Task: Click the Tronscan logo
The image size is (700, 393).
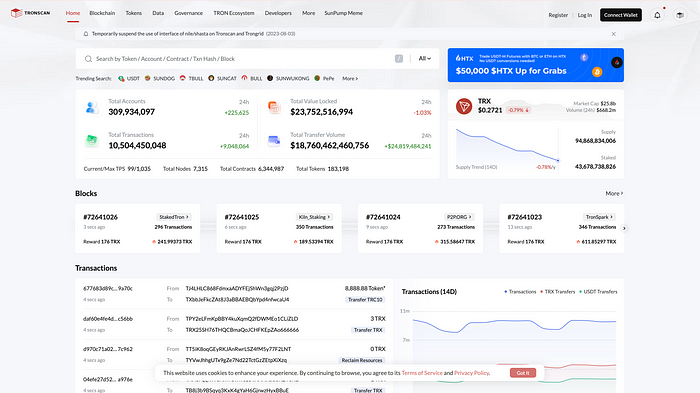Action: pyautogui.click(x=30, y=13)
